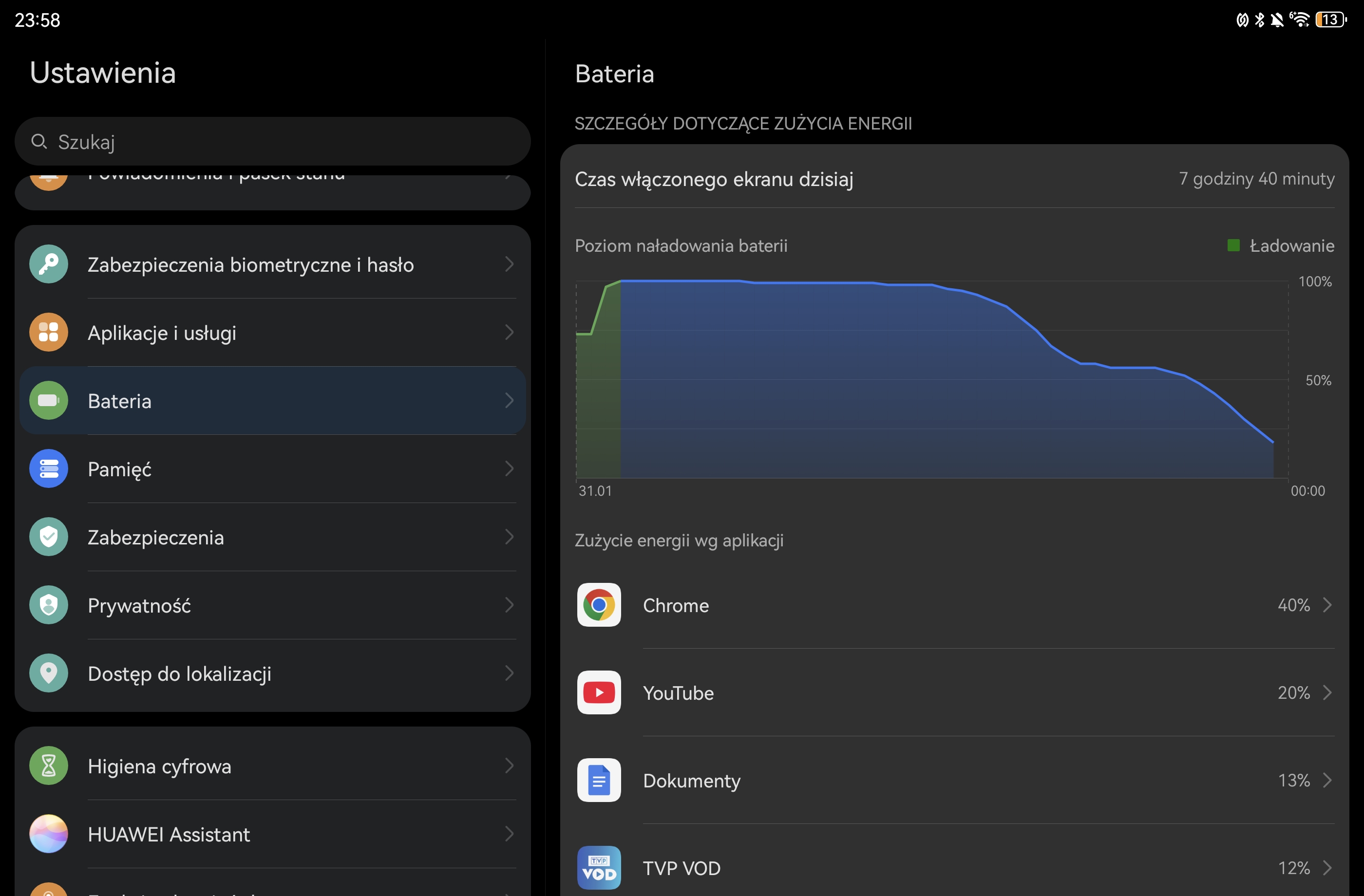Tap Czas włączonego ekranu dzisiaj row

tap(954, 179)
